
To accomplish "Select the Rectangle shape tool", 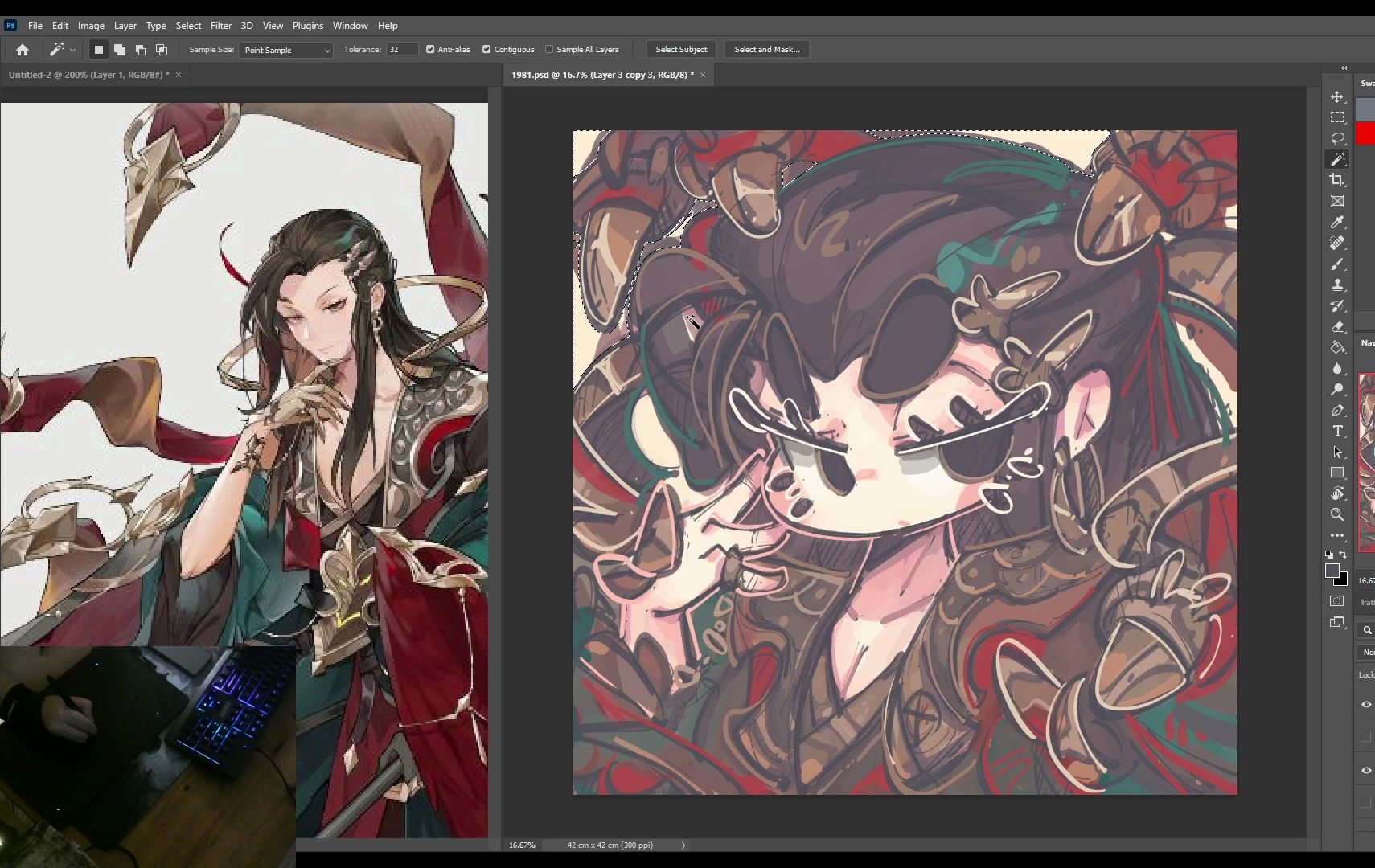I will [1337, 473].
